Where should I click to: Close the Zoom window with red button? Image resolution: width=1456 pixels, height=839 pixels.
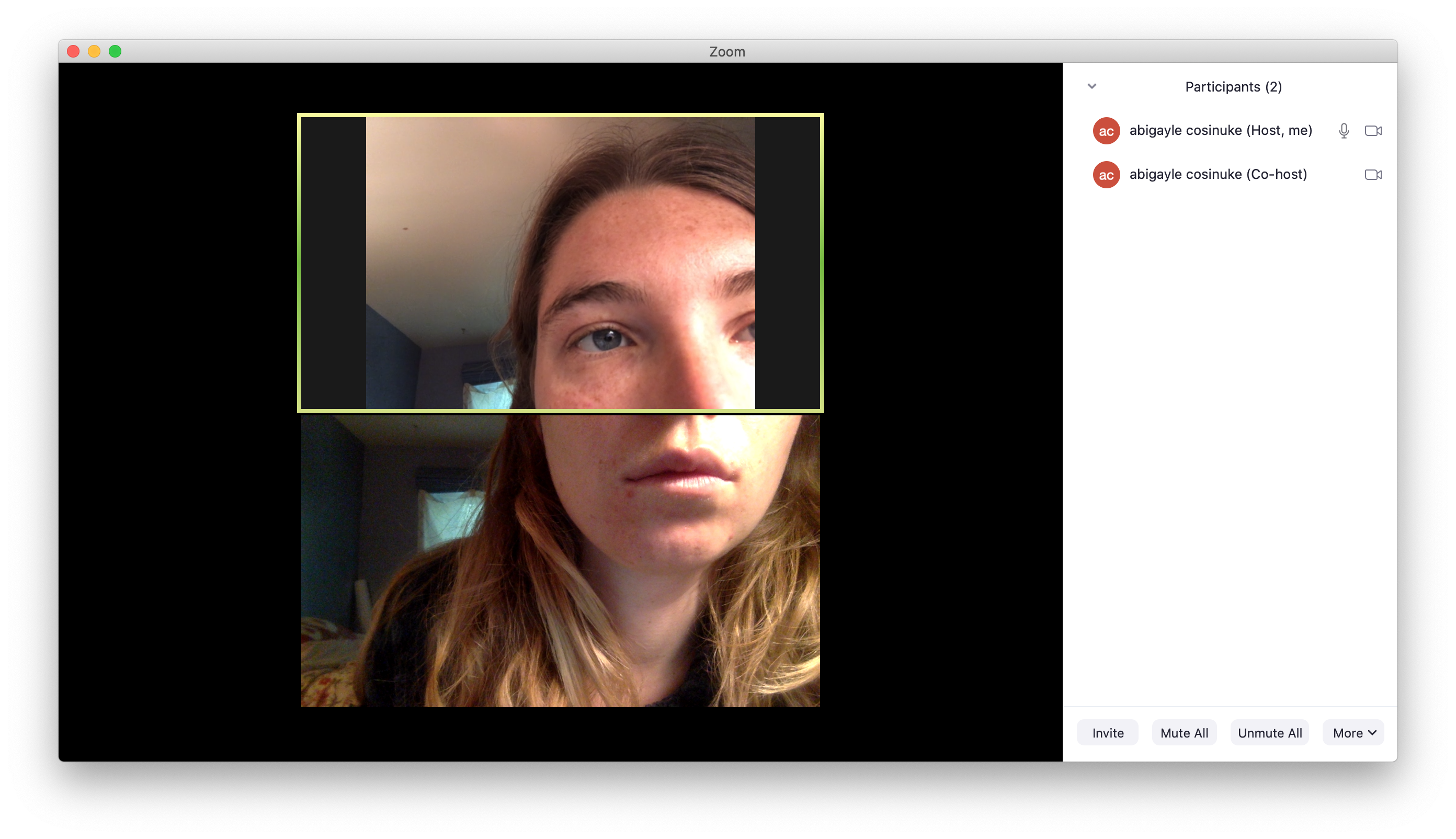point(73,51)
